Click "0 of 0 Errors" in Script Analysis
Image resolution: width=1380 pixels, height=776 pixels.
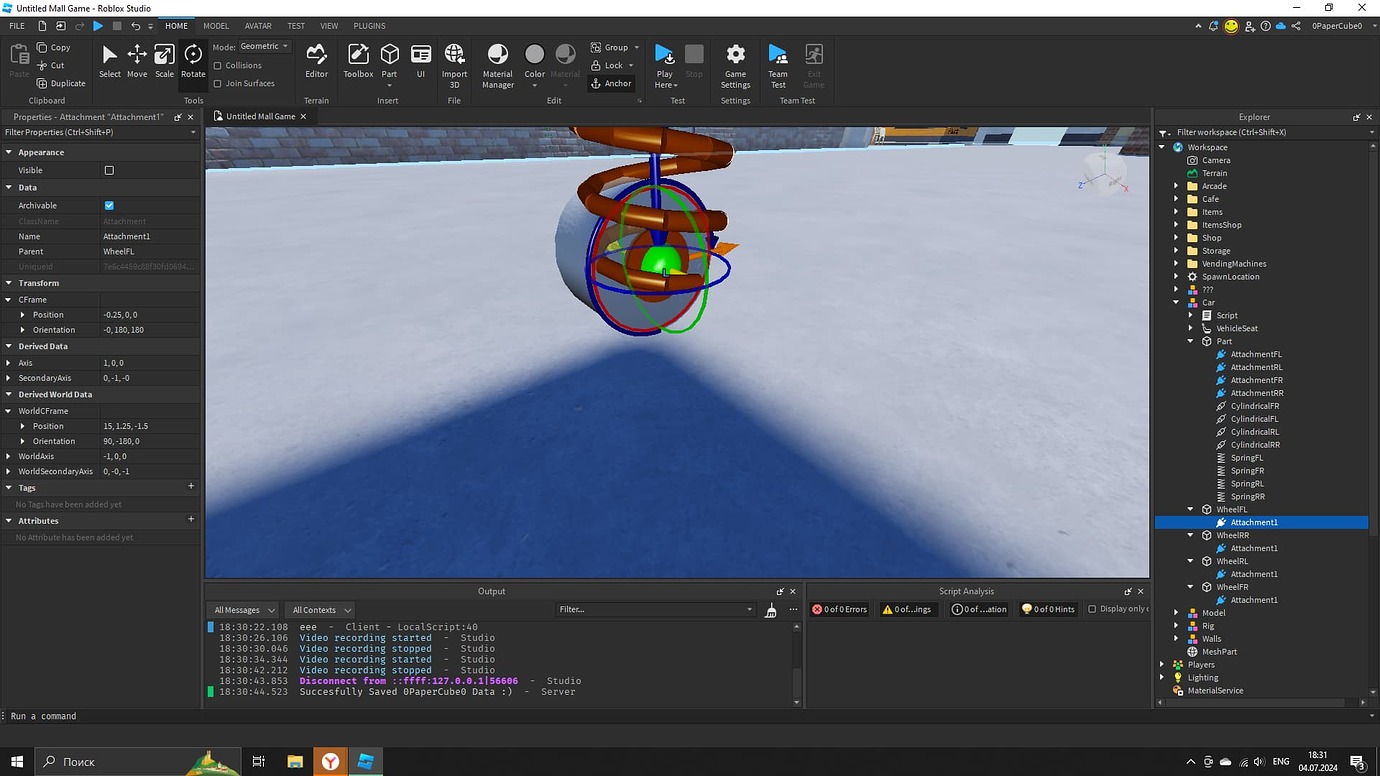point(839,609)
